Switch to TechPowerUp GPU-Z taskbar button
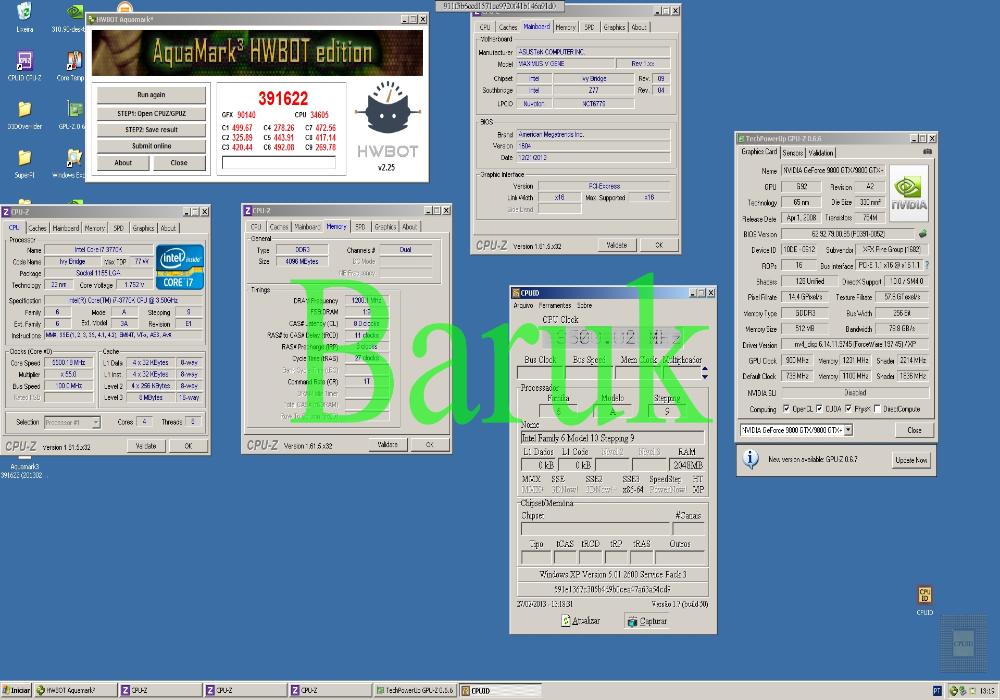This screenshot has height=700, width=1000. click(x=415, y=690)
